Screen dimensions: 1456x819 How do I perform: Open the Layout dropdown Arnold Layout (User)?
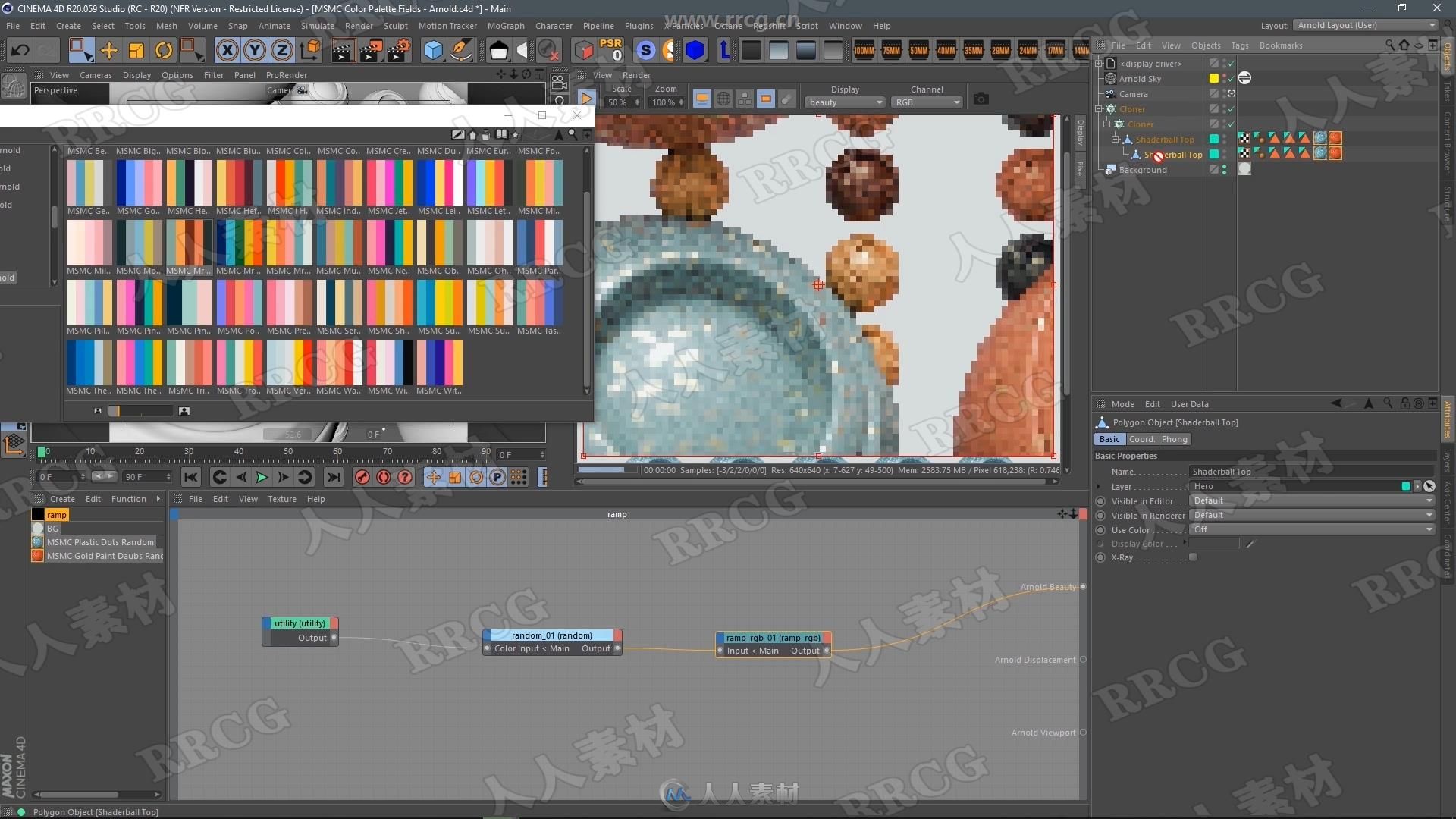[x=1366, y=25]
